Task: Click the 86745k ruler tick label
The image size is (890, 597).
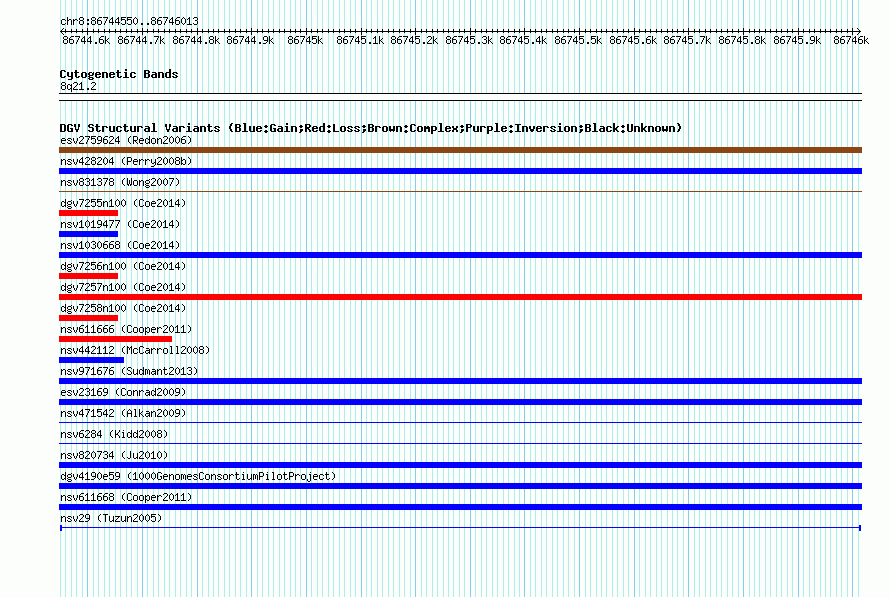Action: (x=305, y=40)
